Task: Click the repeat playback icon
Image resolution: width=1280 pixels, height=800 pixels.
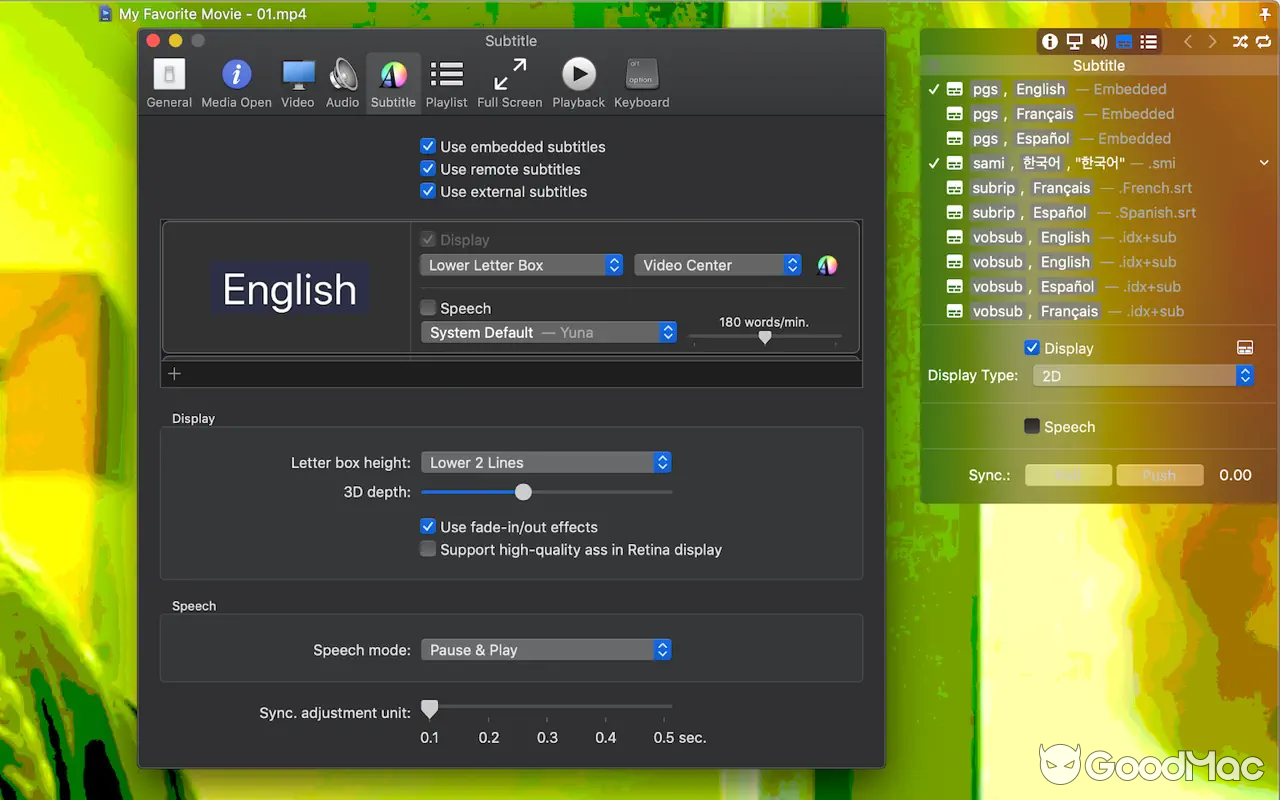Action: pyautogui.click(x=1262, y=41)
